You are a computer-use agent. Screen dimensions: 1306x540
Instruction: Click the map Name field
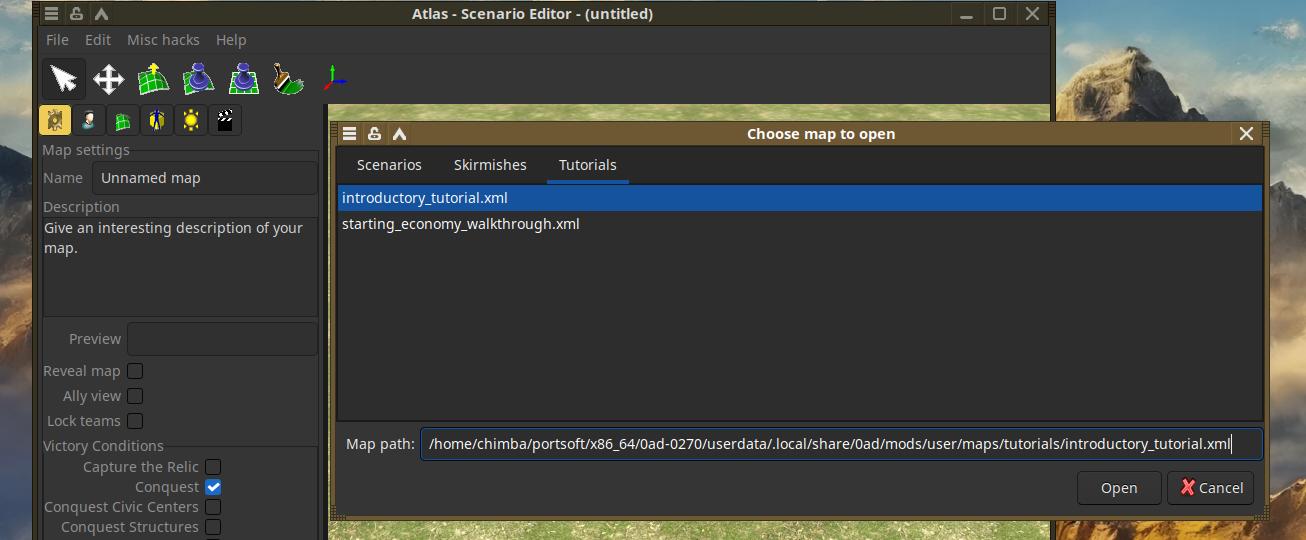coord(205,178)
